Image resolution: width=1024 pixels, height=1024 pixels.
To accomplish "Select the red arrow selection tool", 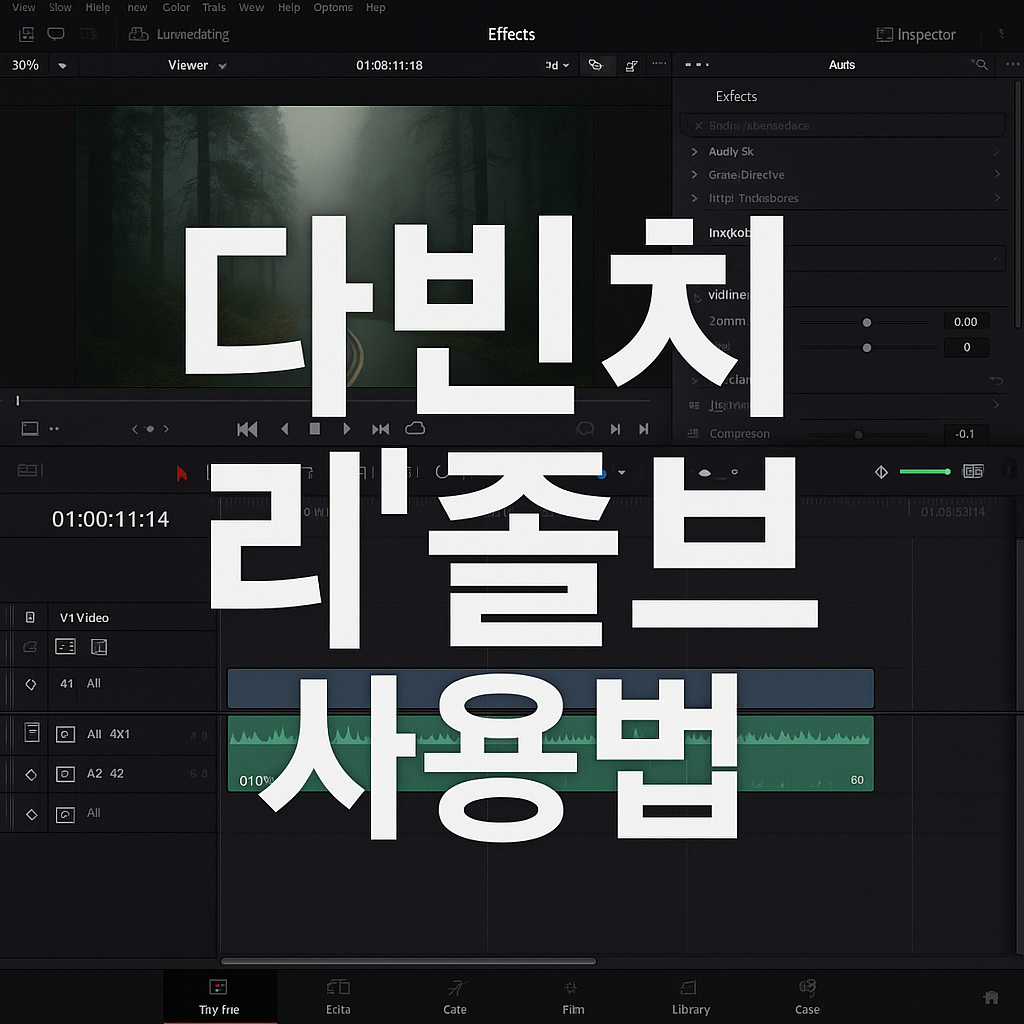I will 182,473.
